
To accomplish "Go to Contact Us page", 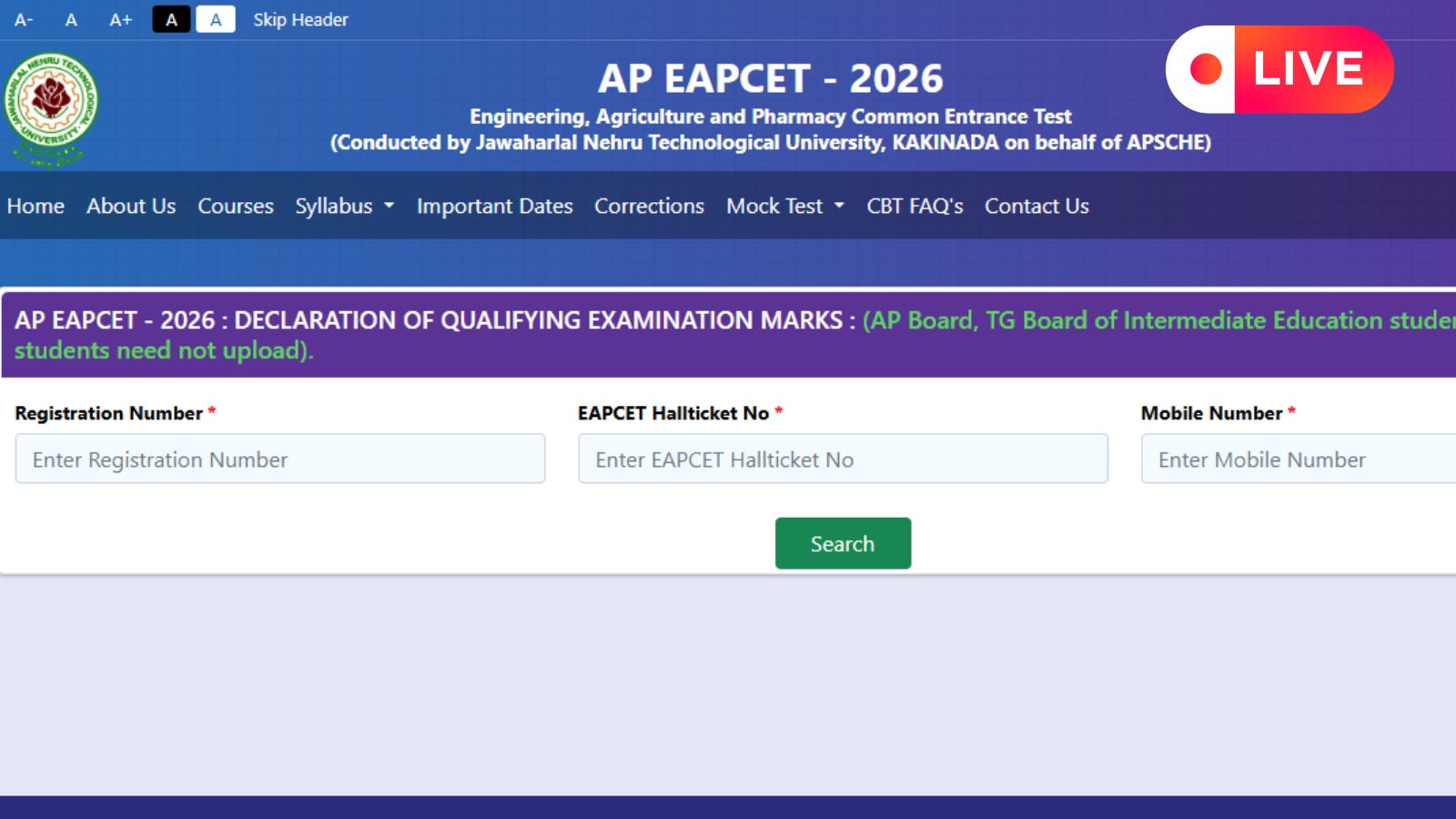I will pyautogui.click(x=1036, y=206).
